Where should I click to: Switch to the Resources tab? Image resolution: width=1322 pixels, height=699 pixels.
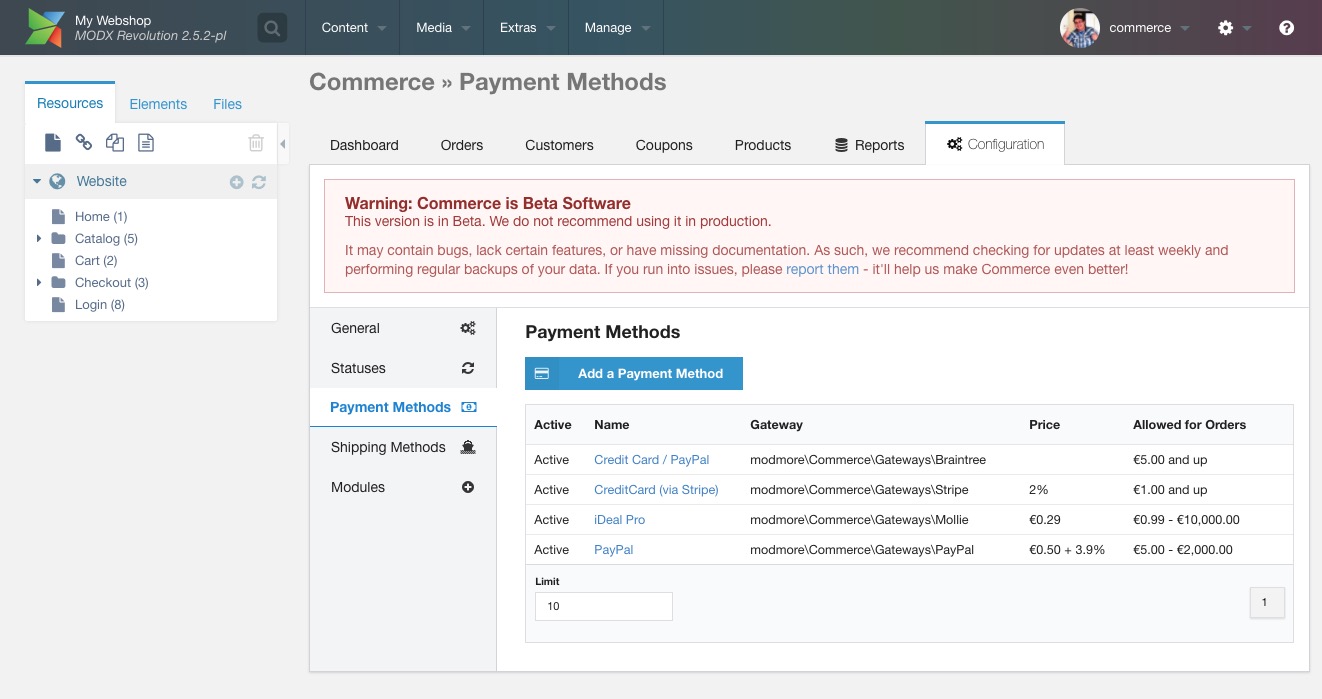(x=70, y=103)
